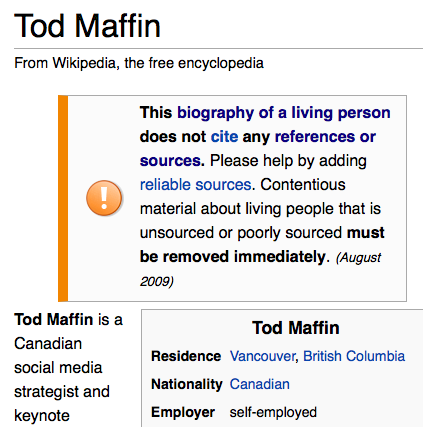Screen dimensions: 423x427
Task: Click the orange vertical bar of the notice box
Action: pos(63,198)
